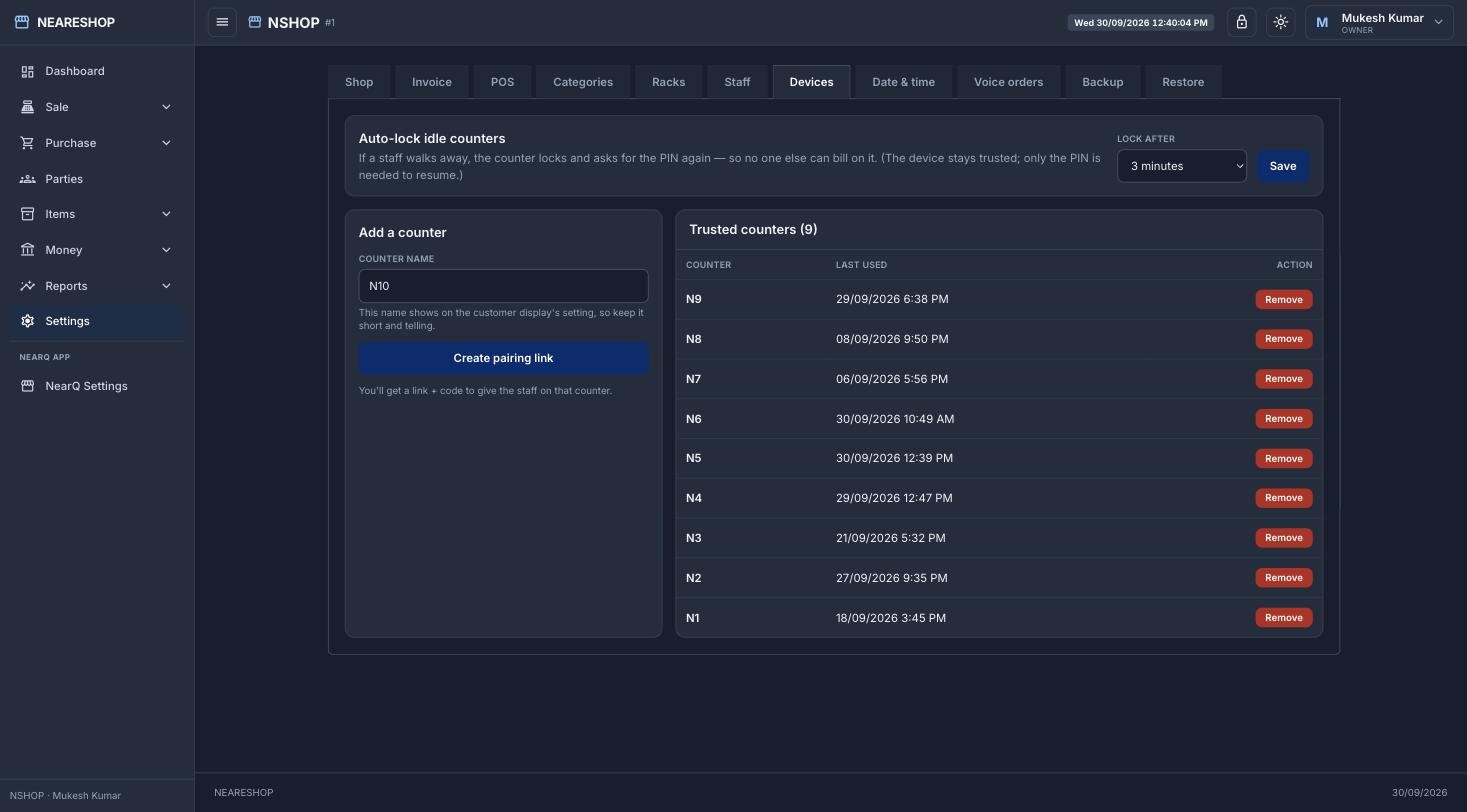The height and width of the screenshot is (812, 1467).
Task: Expand the Items submenu chevron
Action: tap(166, 214)
